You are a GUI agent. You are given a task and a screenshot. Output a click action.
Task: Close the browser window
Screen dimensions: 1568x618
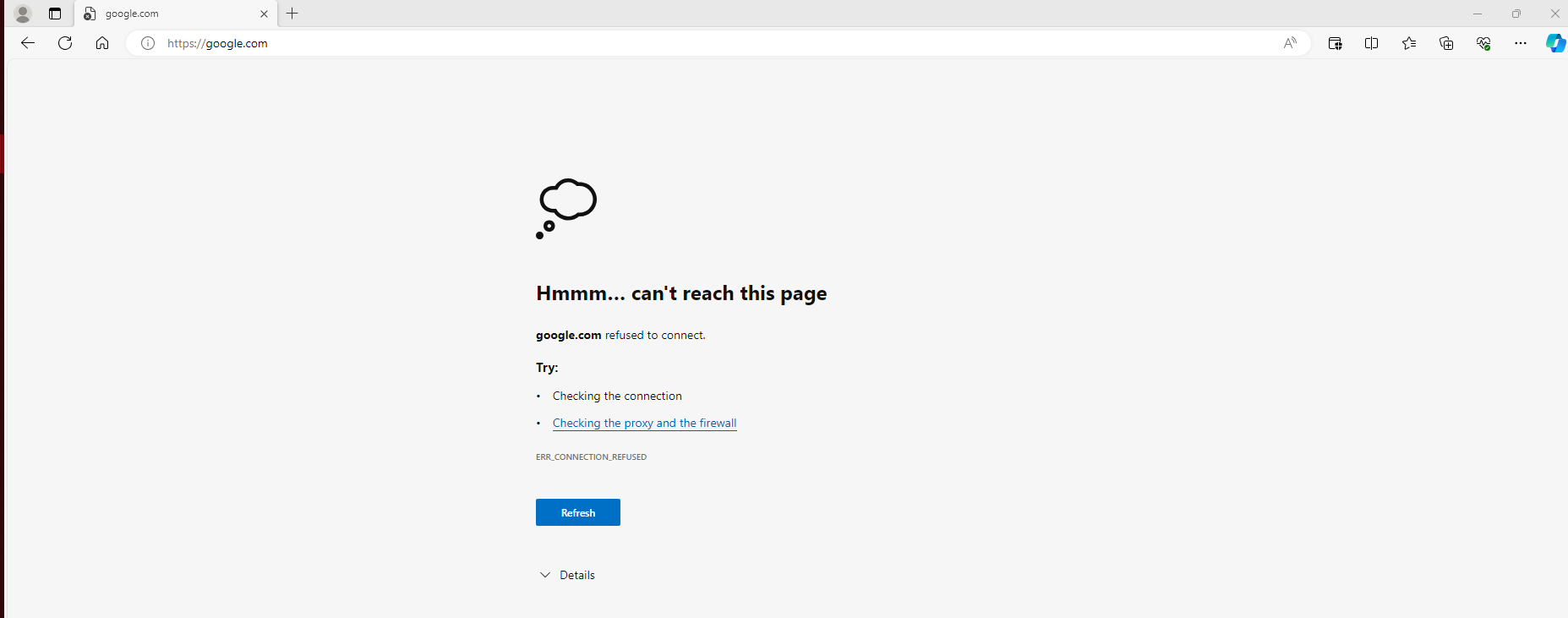(1554, 14)
